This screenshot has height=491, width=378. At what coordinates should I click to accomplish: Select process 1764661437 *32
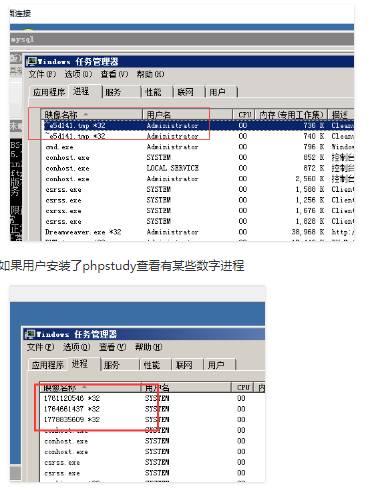[x=153, y=409]
